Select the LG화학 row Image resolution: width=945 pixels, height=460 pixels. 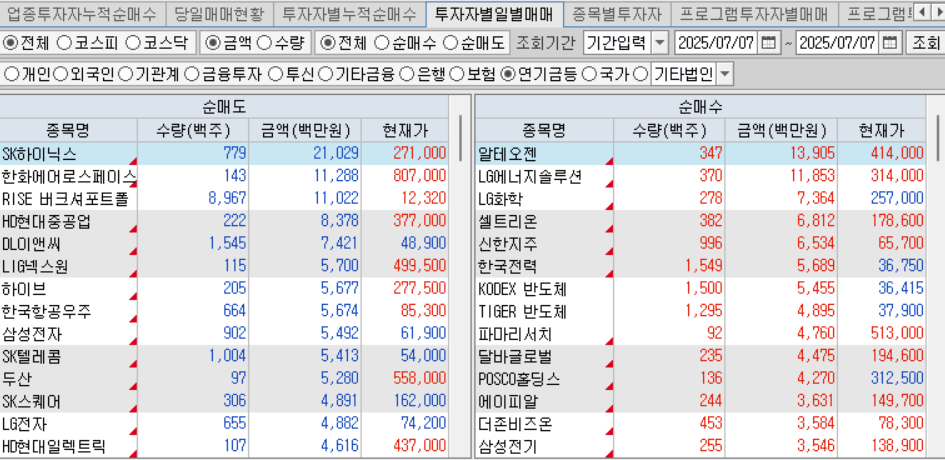700,198
